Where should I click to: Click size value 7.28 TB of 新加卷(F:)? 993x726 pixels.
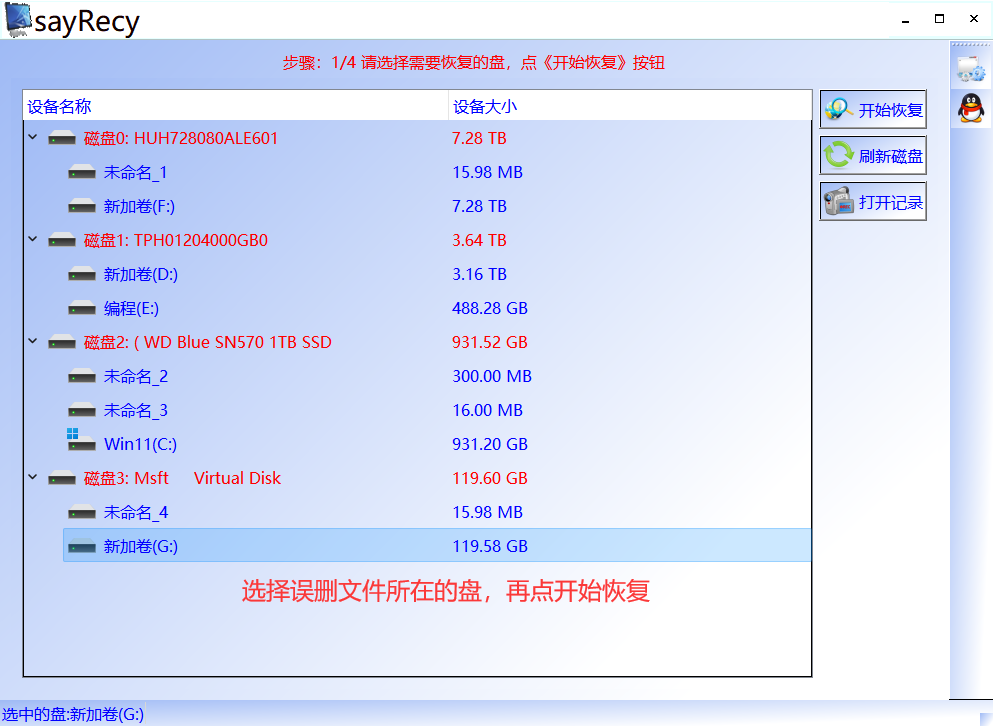[479, 206]
